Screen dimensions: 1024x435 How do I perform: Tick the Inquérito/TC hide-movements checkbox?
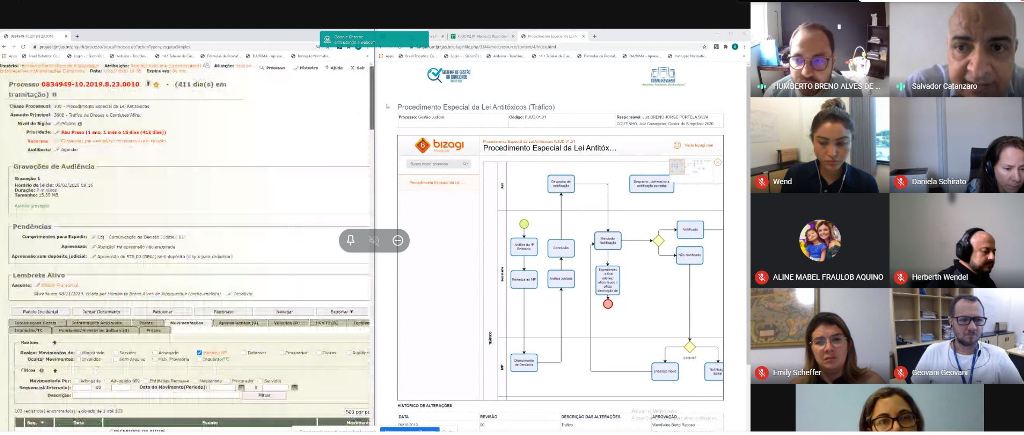(199, 359)
